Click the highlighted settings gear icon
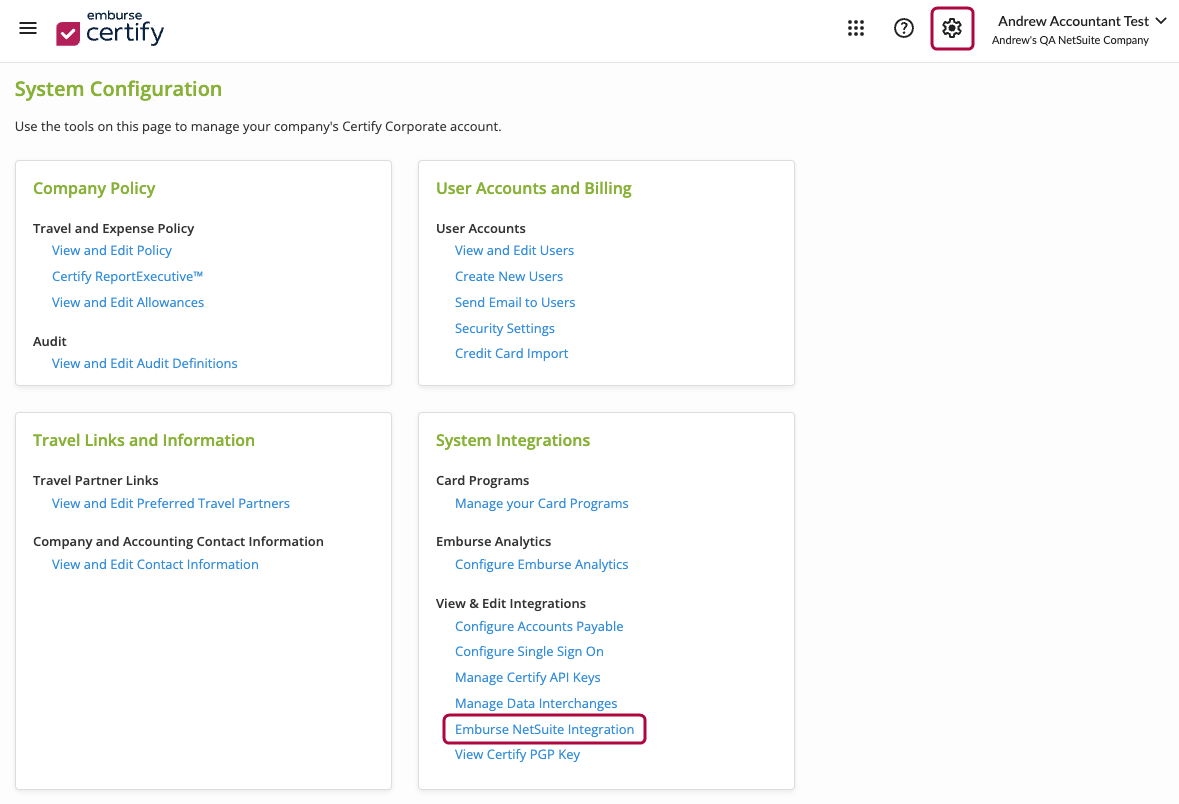This screenshot has width=1179, height=804. [951, 28]
